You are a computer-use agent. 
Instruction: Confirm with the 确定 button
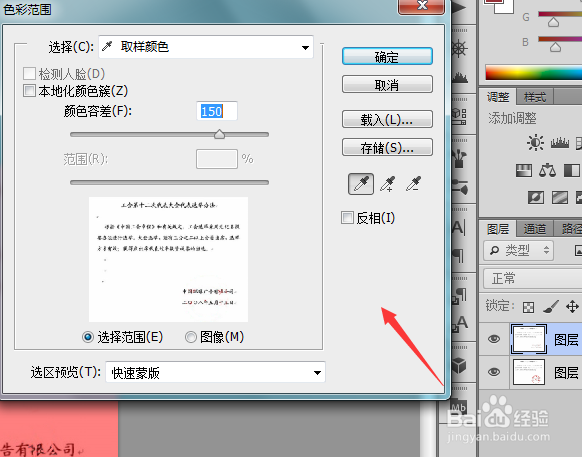(387, 56)
